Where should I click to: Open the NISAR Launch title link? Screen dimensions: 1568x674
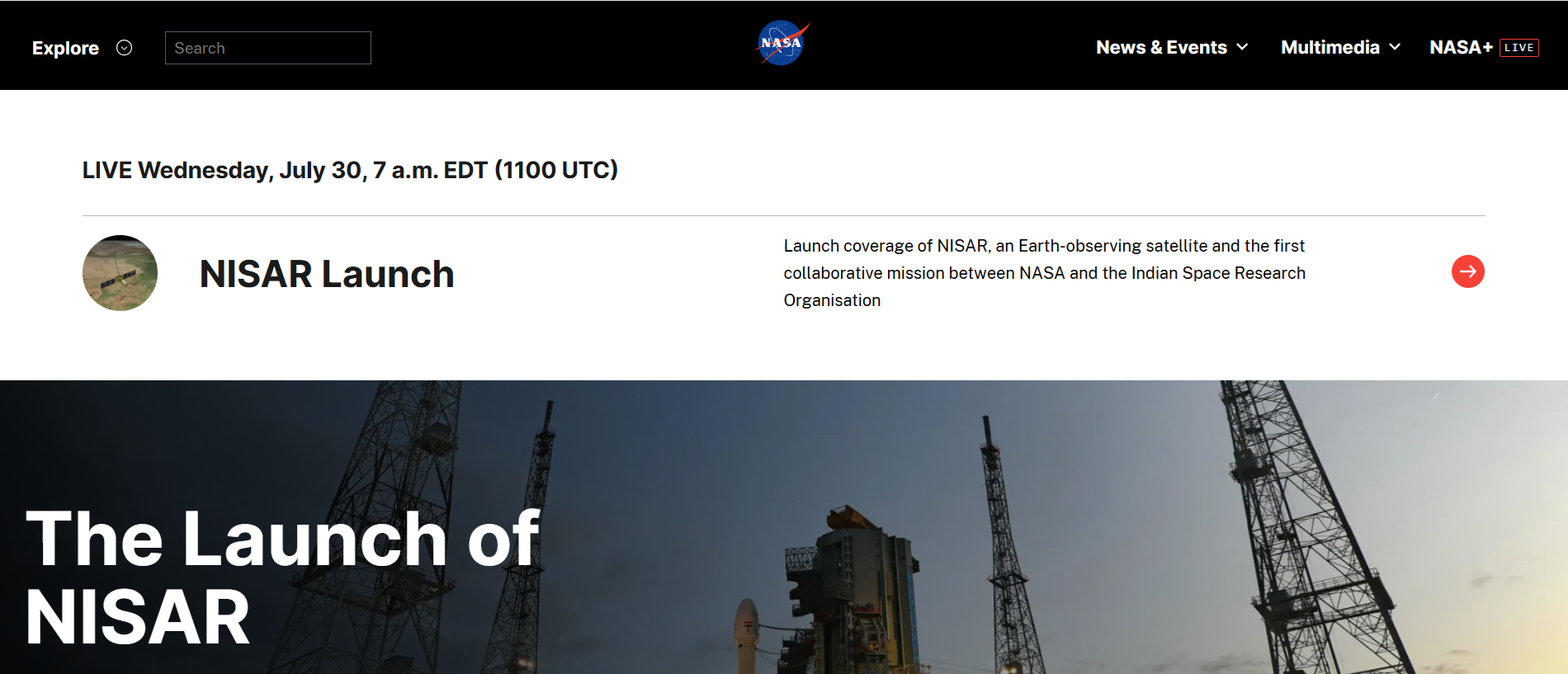327,274
